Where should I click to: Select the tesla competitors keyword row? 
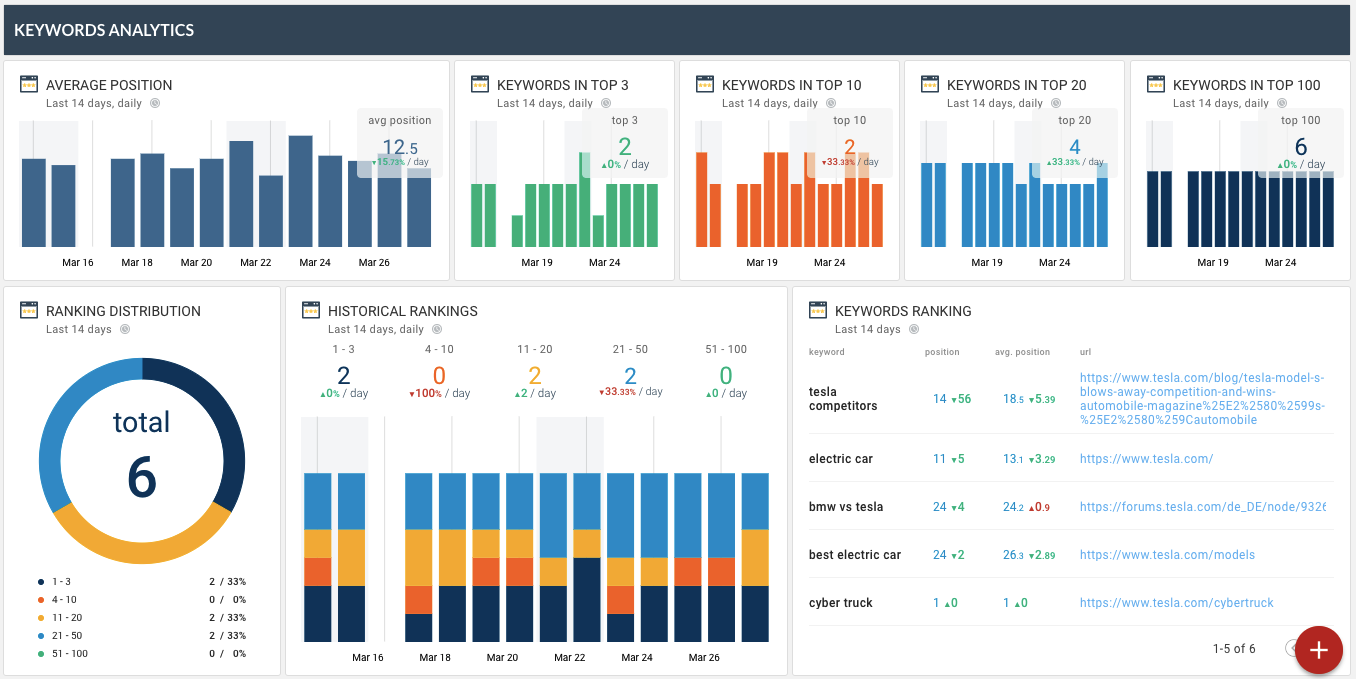[1071, 399]
